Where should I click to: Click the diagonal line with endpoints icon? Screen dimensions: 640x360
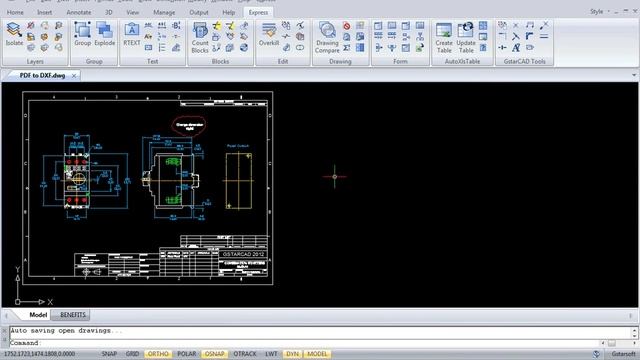click(x=544, y=26)
